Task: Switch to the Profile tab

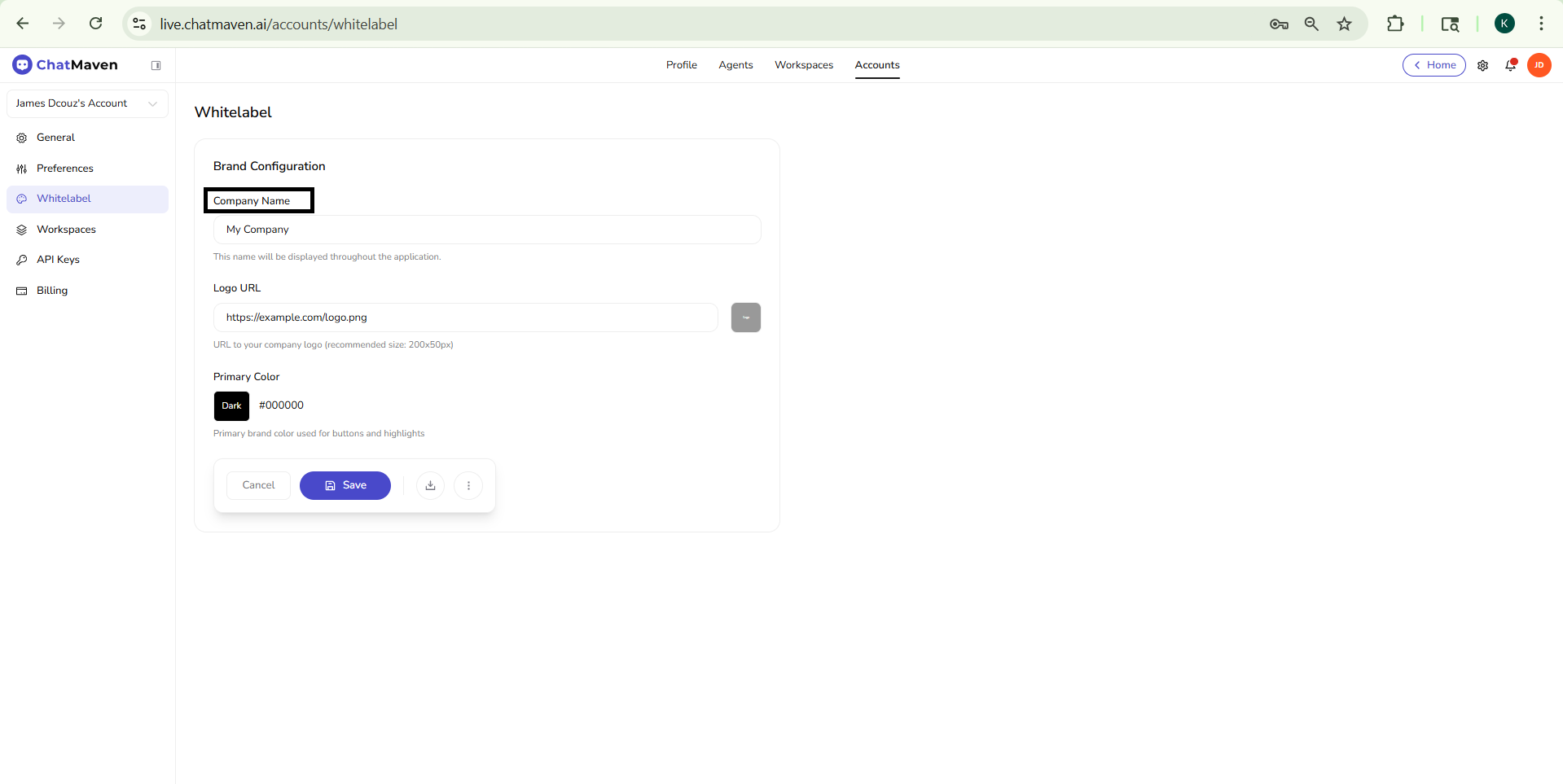Action: 681,65
